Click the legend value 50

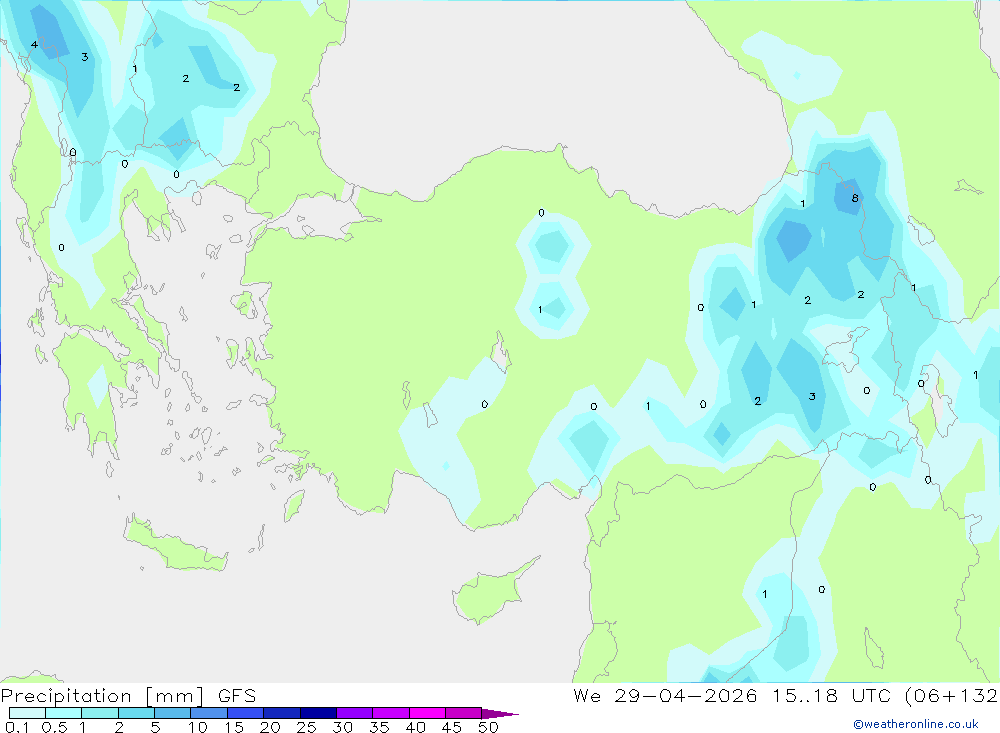coord(488,727)
